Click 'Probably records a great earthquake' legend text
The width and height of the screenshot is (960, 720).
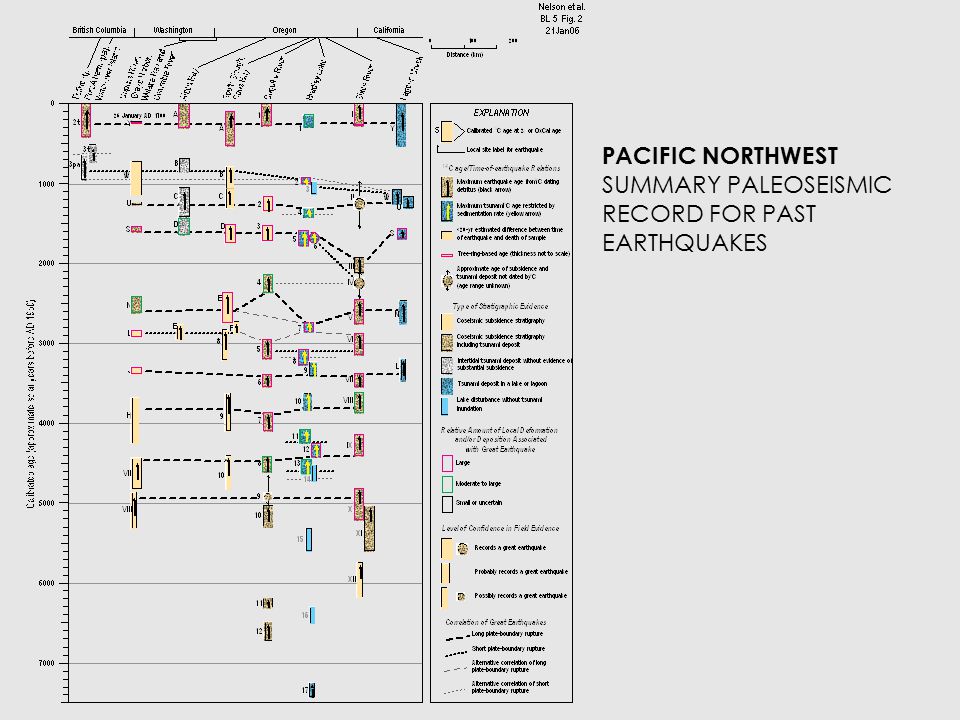point(521,572)
